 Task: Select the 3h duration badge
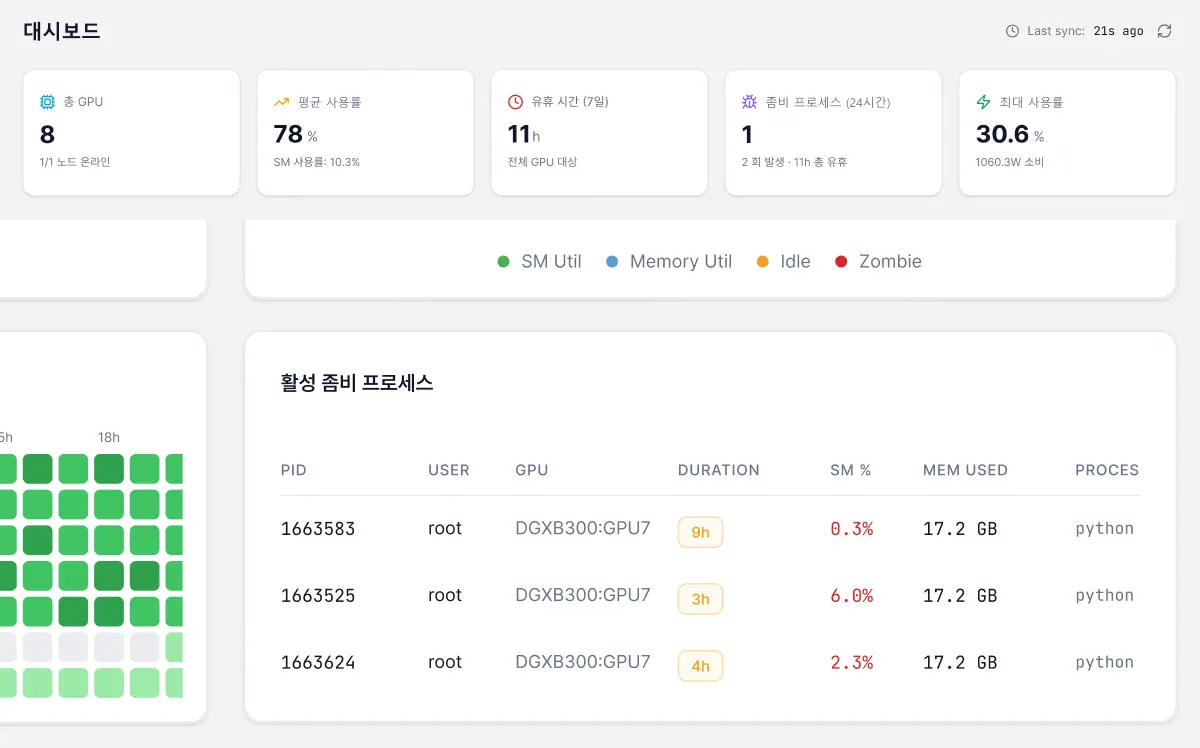point(700,599)
